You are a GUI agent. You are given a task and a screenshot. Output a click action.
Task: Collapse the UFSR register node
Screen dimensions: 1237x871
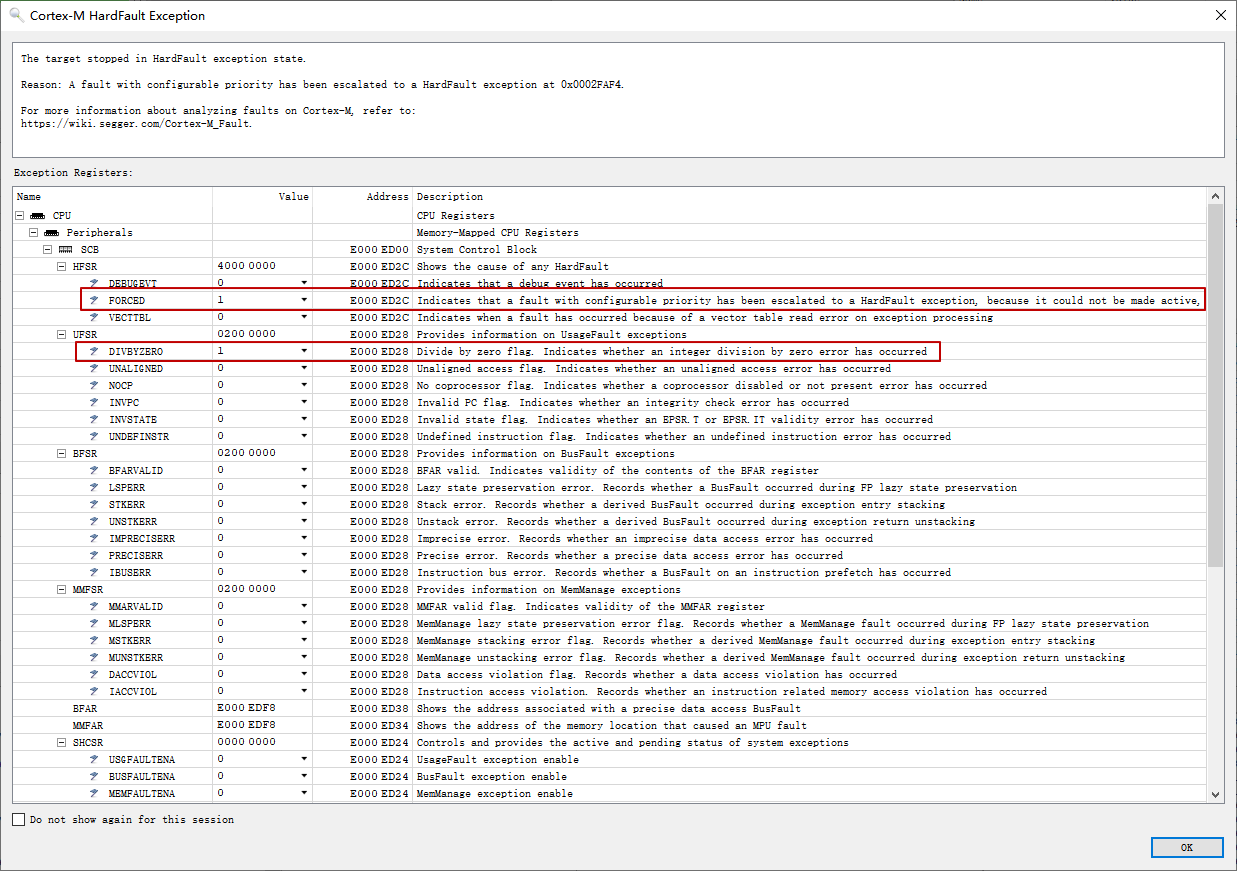coord(61,334)
